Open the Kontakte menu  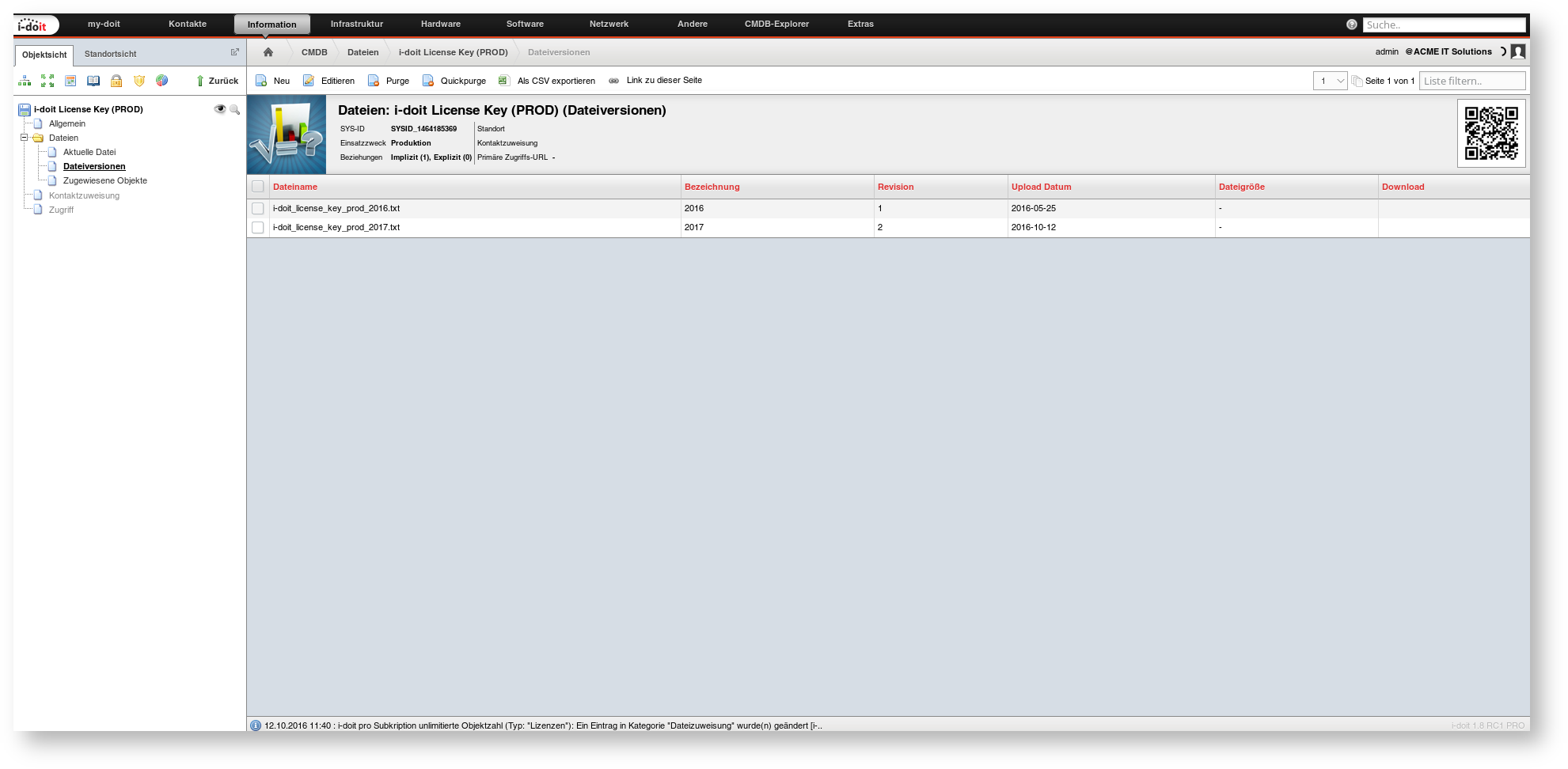click(x=188, y=24)
